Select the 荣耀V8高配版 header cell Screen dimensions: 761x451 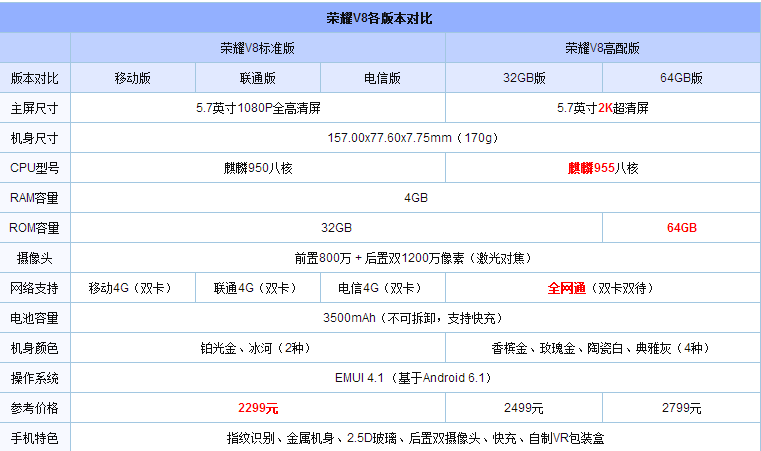[x=602, y=48]
